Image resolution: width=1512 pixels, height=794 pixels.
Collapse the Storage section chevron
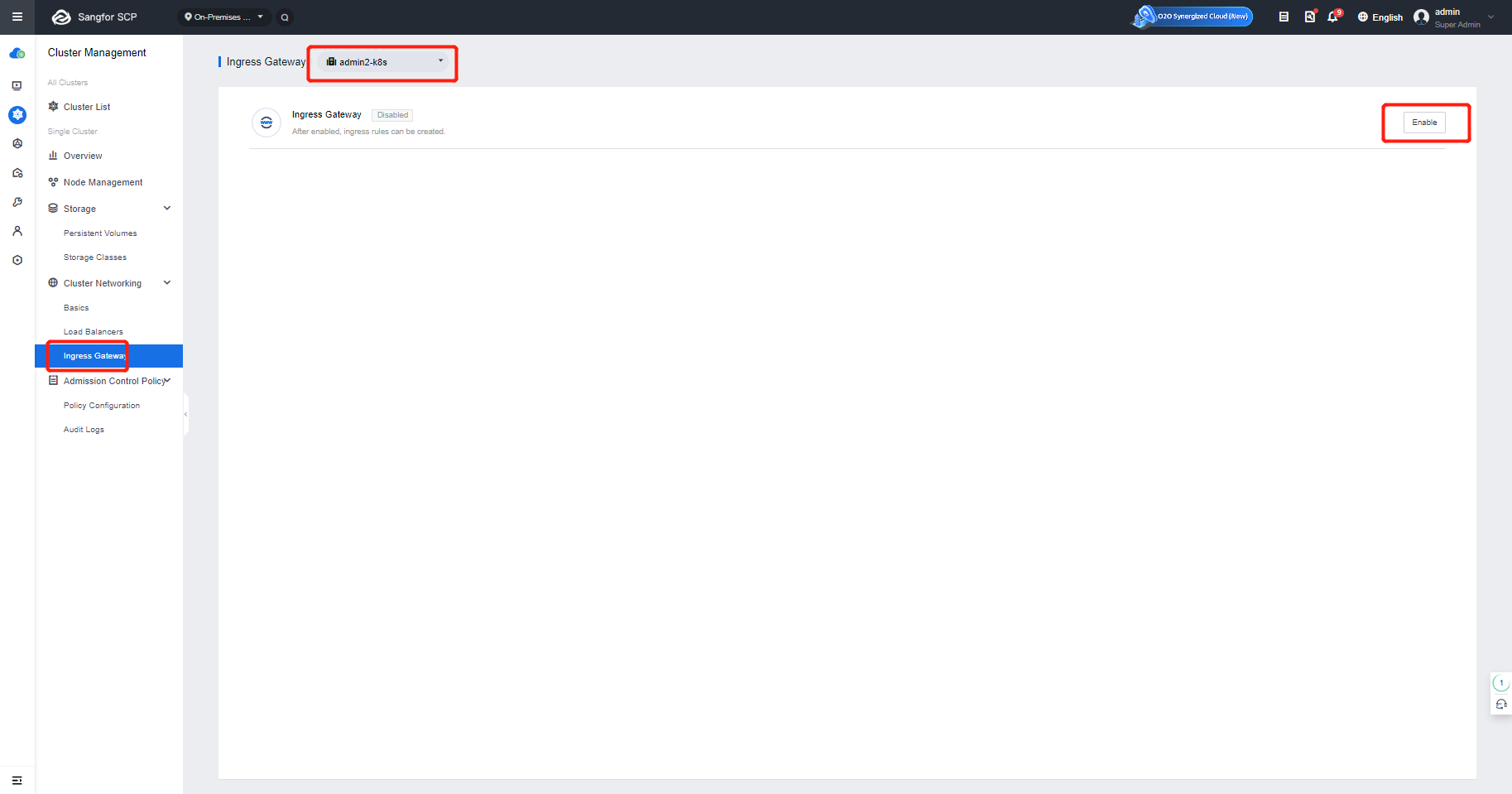167,209
